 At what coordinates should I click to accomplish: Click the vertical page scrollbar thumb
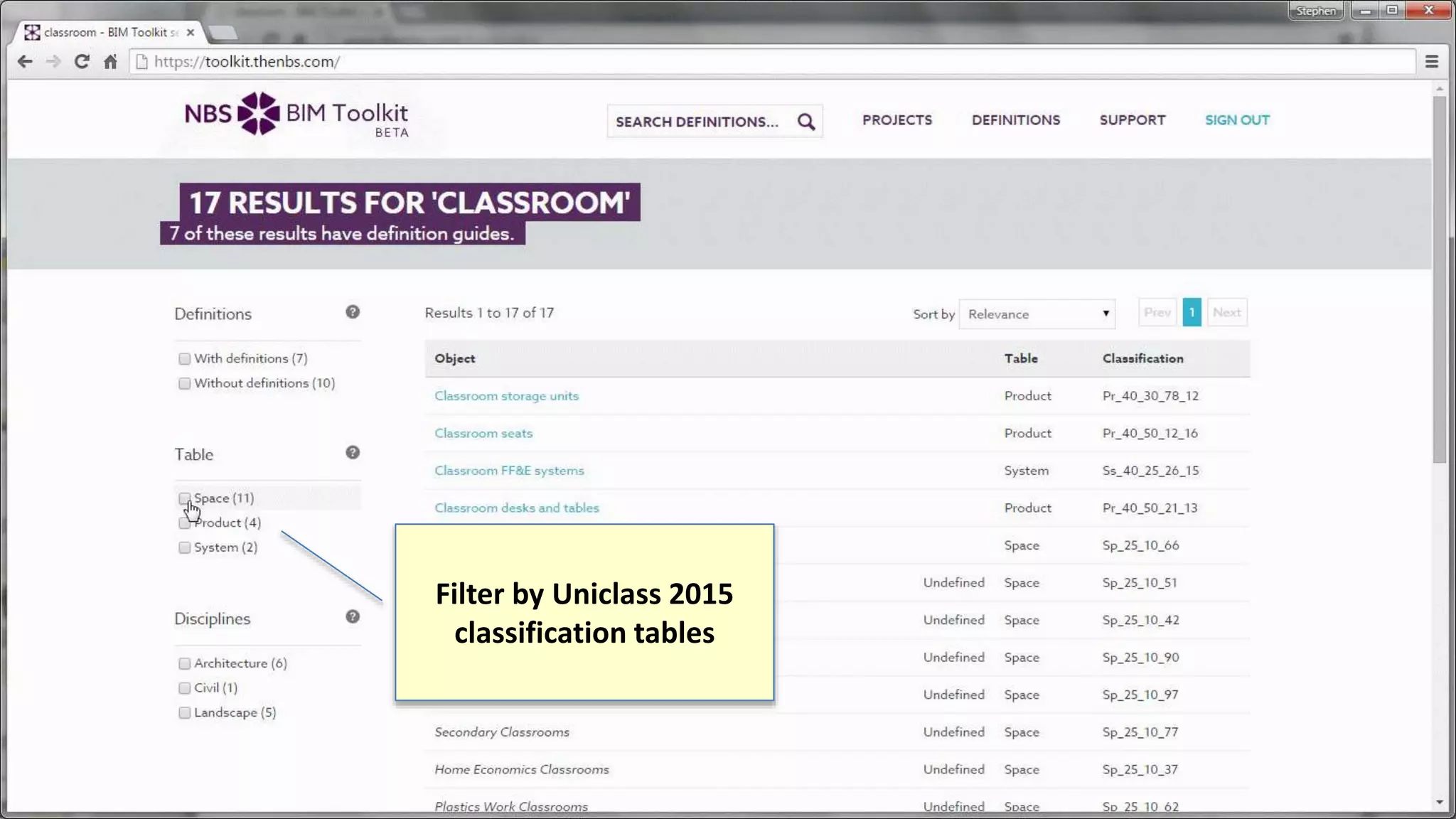1440,279
